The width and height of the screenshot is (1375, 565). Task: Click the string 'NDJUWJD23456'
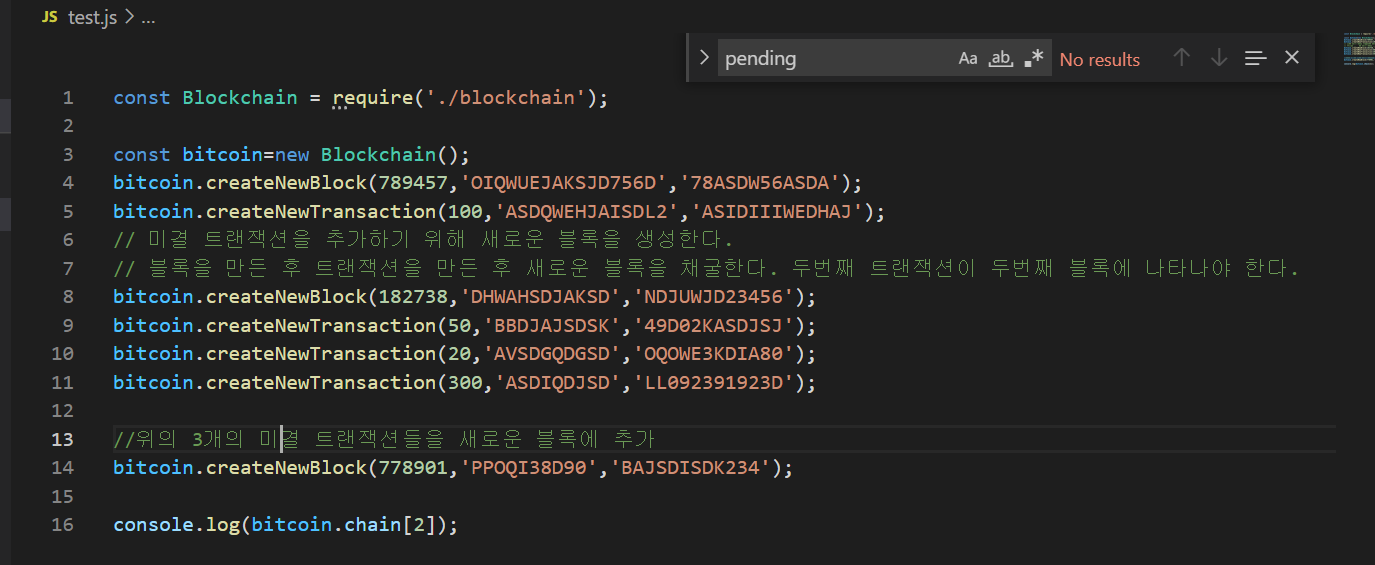pos(713,297)
